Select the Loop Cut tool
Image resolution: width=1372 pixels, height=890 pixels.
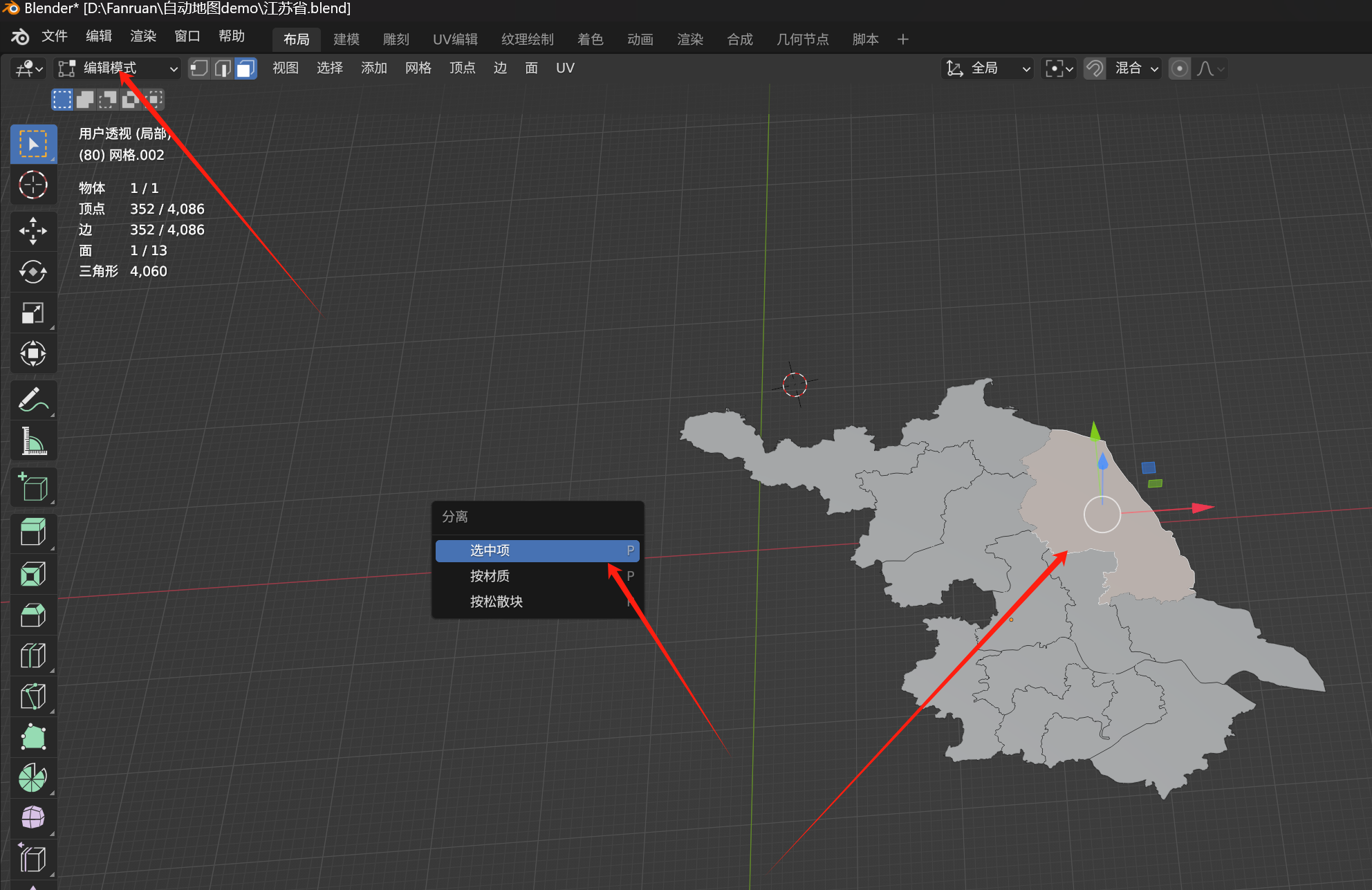[33, 656]
